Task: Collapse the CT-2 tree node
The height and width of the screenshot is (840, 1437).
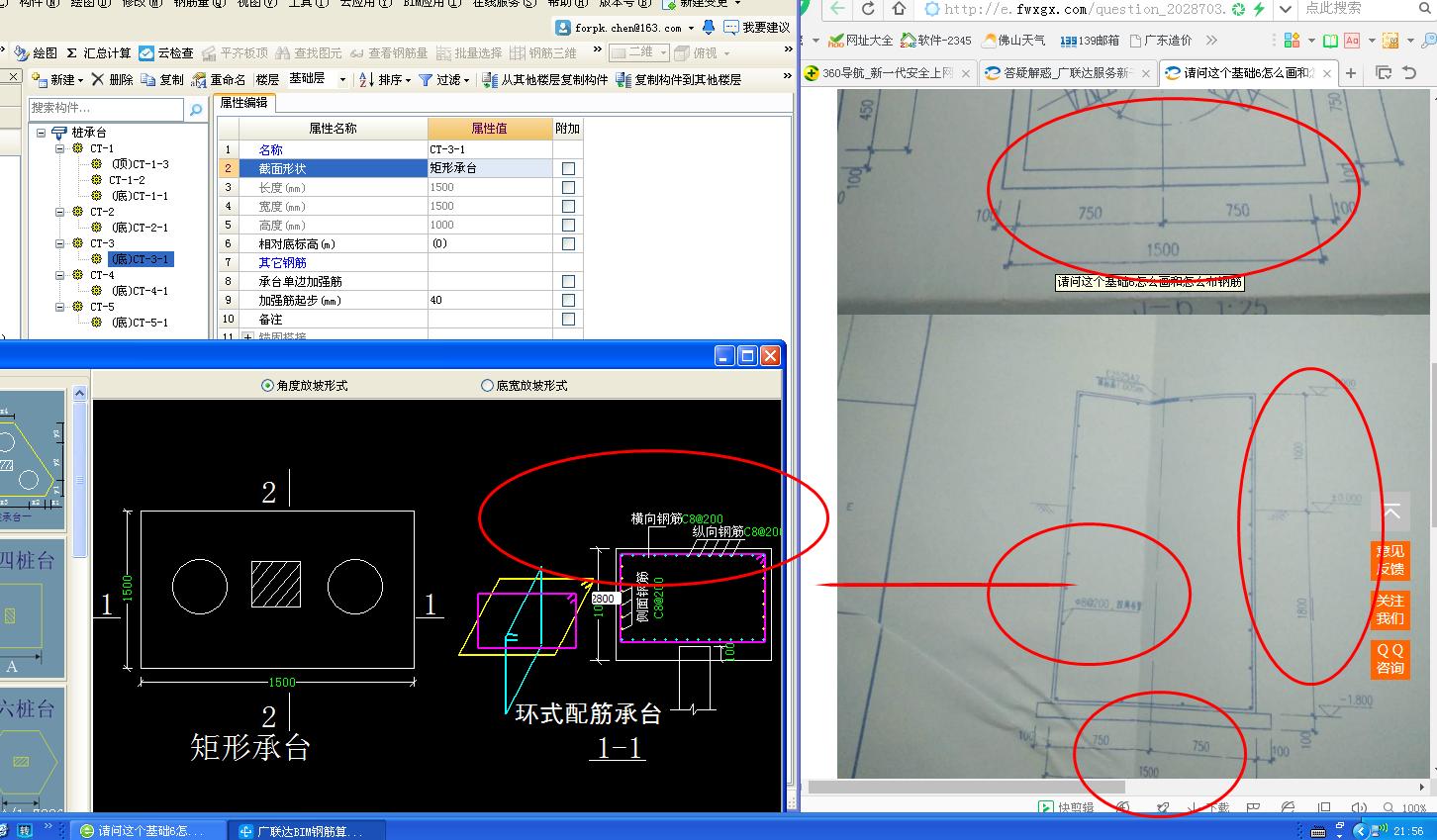Action: tap(59, 212)
